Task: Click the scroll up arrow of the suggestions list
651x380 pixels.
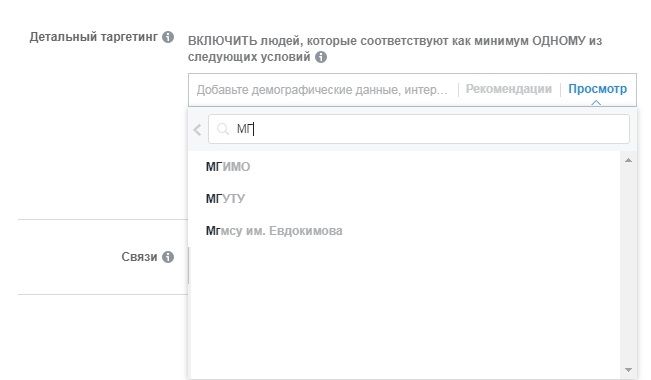Action: click(x=628, y=160)
